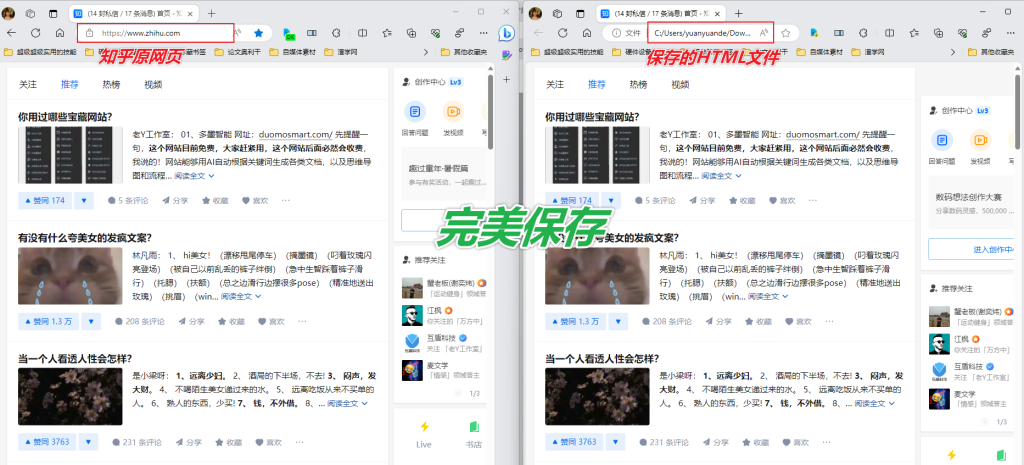The image size is (1024, 465).
Task: Switch to the 关注 tab in the left window
Action: pyautogui.click(x=28, y=84)
